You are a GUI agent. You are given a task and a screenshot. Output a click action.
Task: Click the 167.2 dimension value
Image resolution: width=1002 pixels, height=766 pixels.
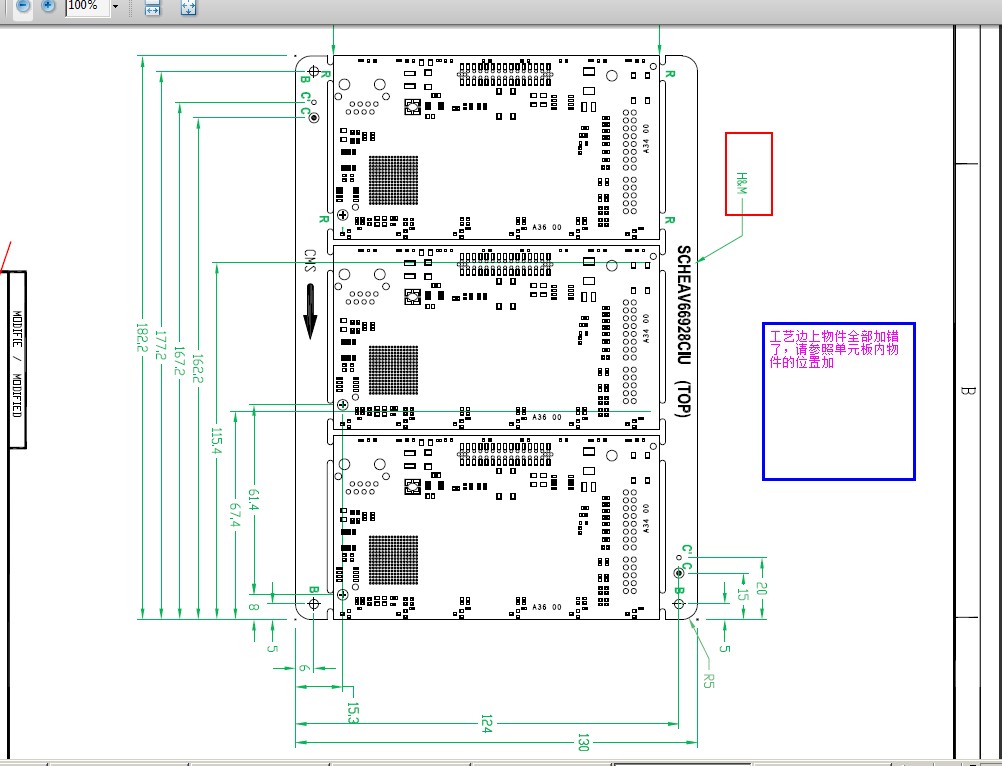pyautogui.click(x=179, y=361)
